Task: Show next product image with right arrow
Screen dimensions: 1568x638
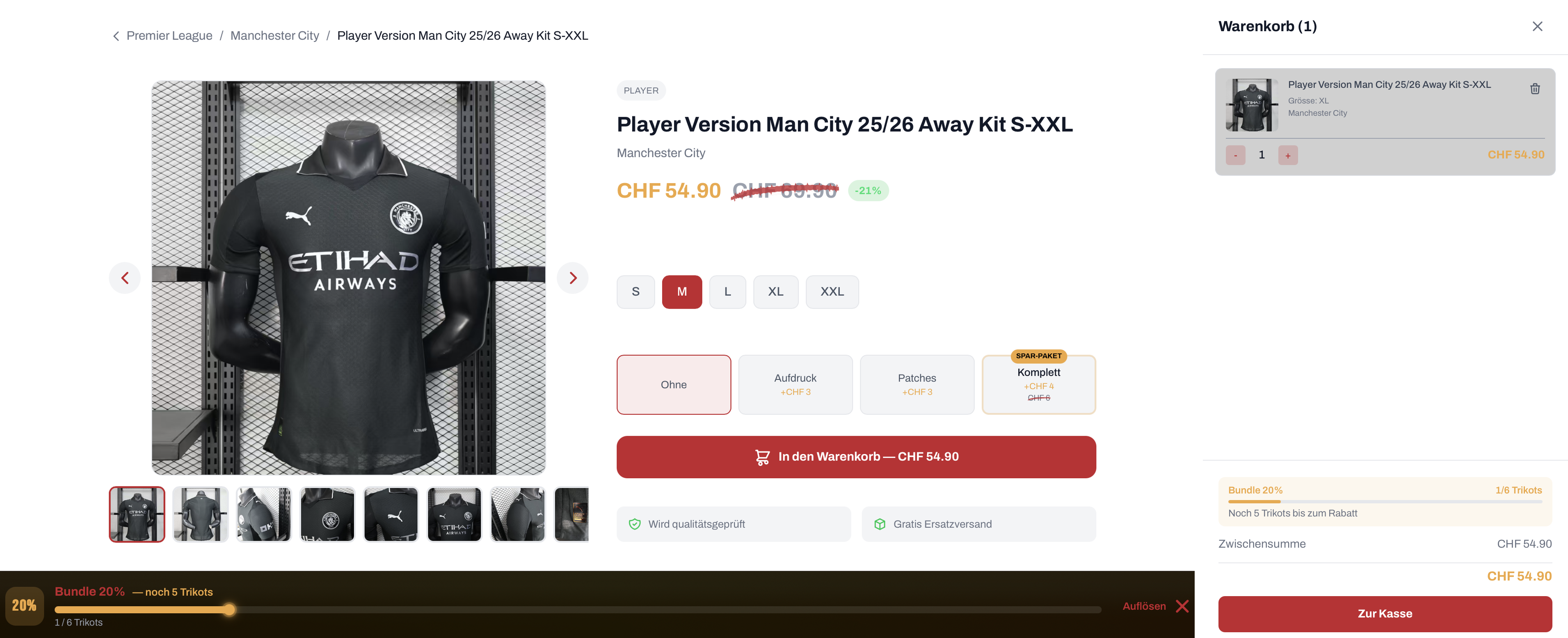Action: [572, 278]
